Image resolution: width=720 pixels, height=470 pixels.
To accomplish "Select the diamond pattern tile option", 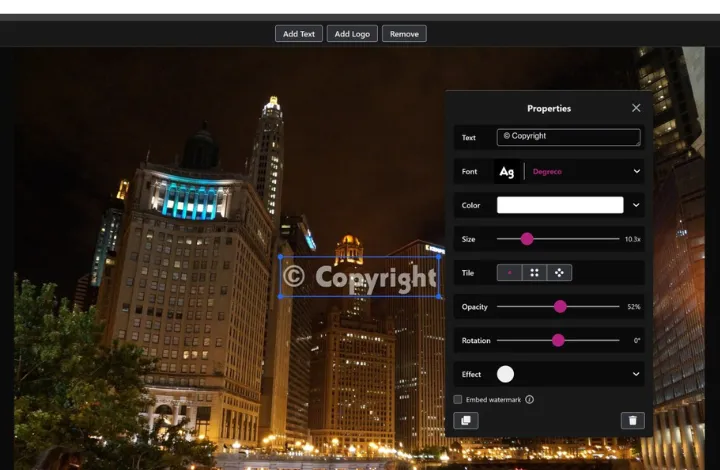I will (559, 272).
